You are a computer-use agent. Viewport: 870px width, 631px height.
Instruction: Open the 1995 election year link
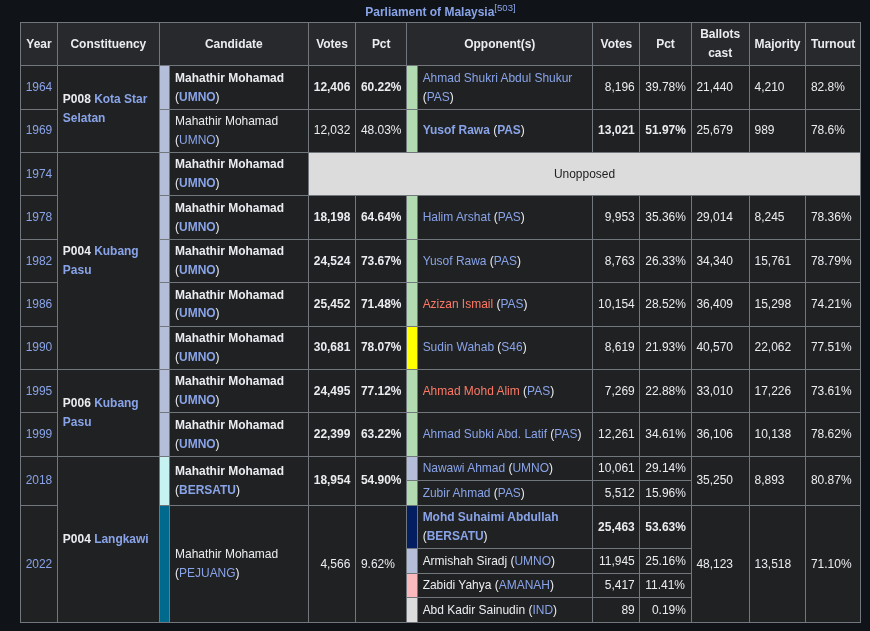coord(39,391)
